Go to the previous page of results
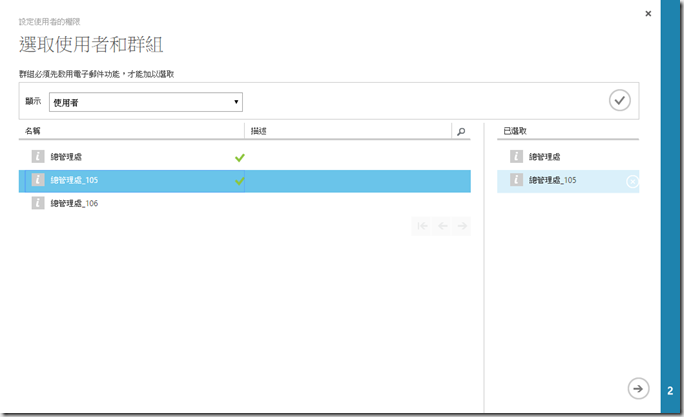 (442, 226)
